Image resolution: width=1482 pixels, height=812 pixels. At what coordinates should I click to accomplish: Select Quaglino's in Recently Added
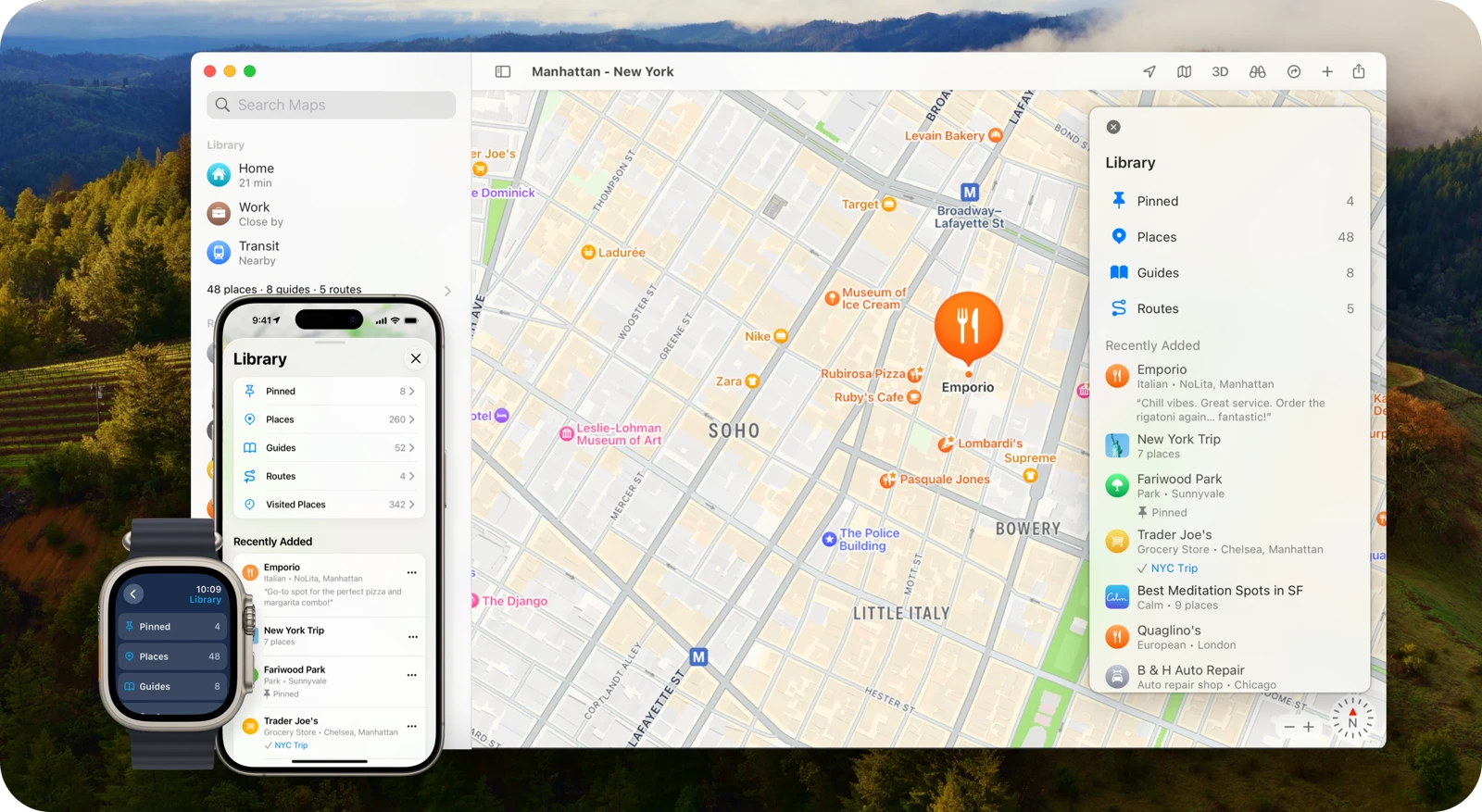(x=1230, y=637)
